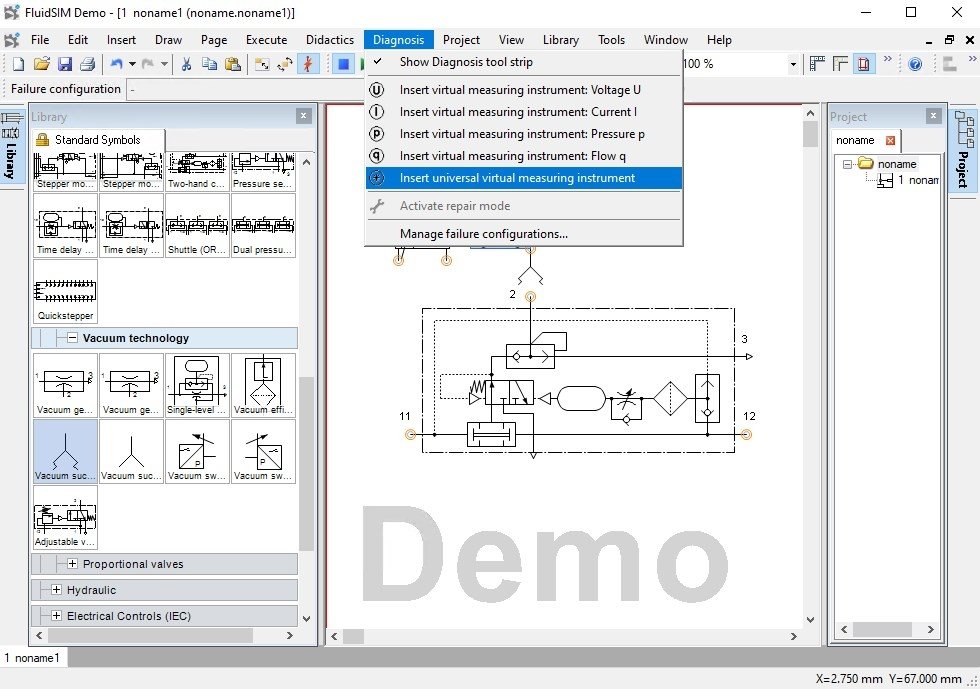Print the circuit using the printer icon
The width and height of the screenshot is (980, 689).
pos(88,64)
